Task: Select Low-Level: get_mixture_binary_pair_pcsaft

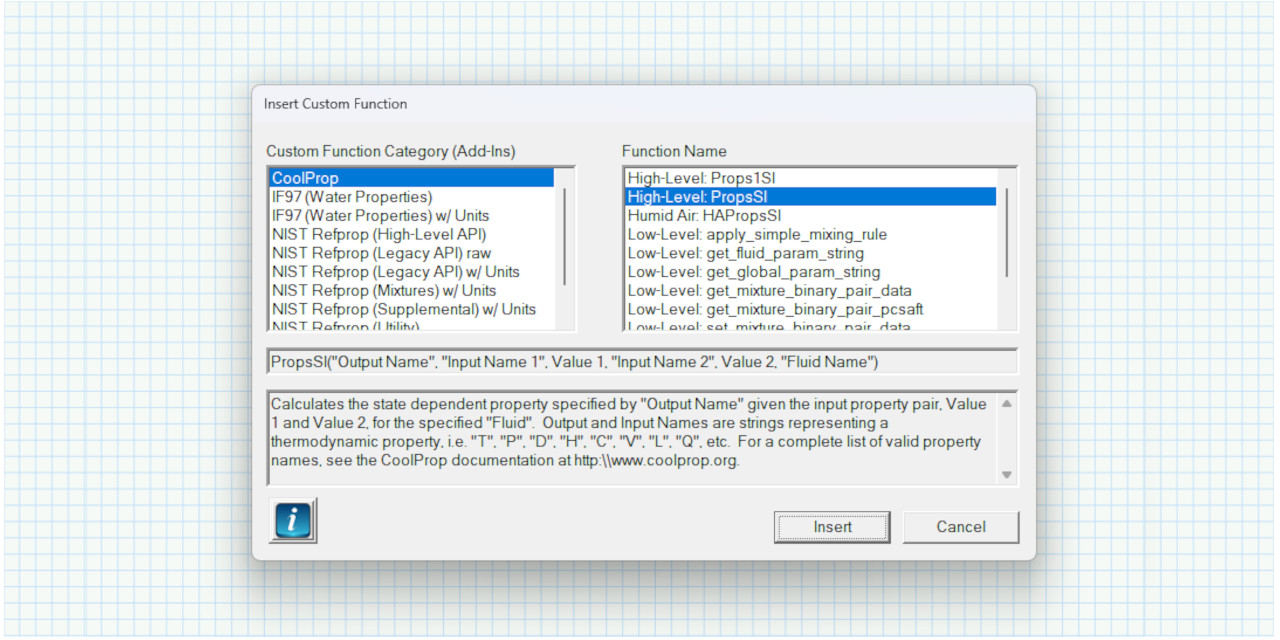Action: tap(811, 309)
